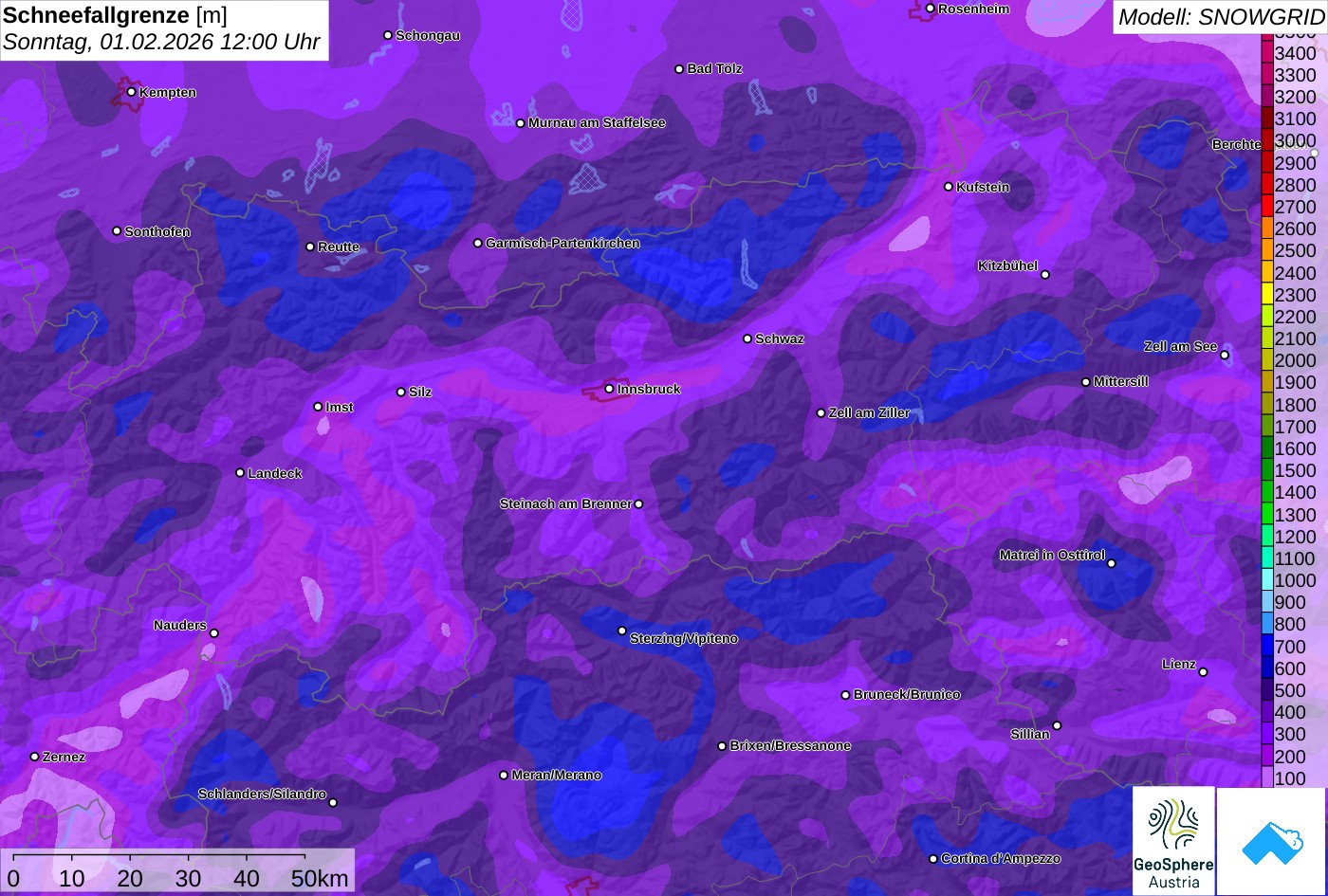The height and width of the screenshot is (896, 1328).
Task: Click the Kitzbühel label
Action: tap(1007, 266)
